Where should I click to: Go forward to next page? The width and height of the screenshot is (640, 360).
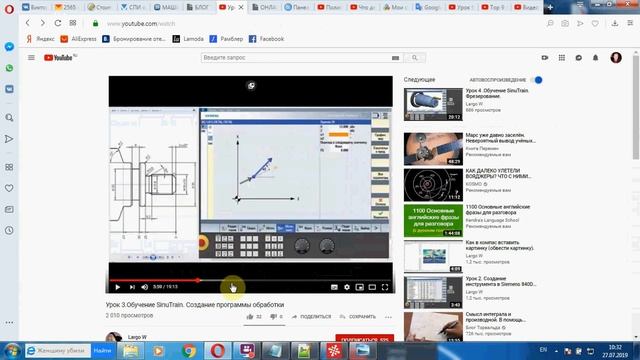[42, 23]
